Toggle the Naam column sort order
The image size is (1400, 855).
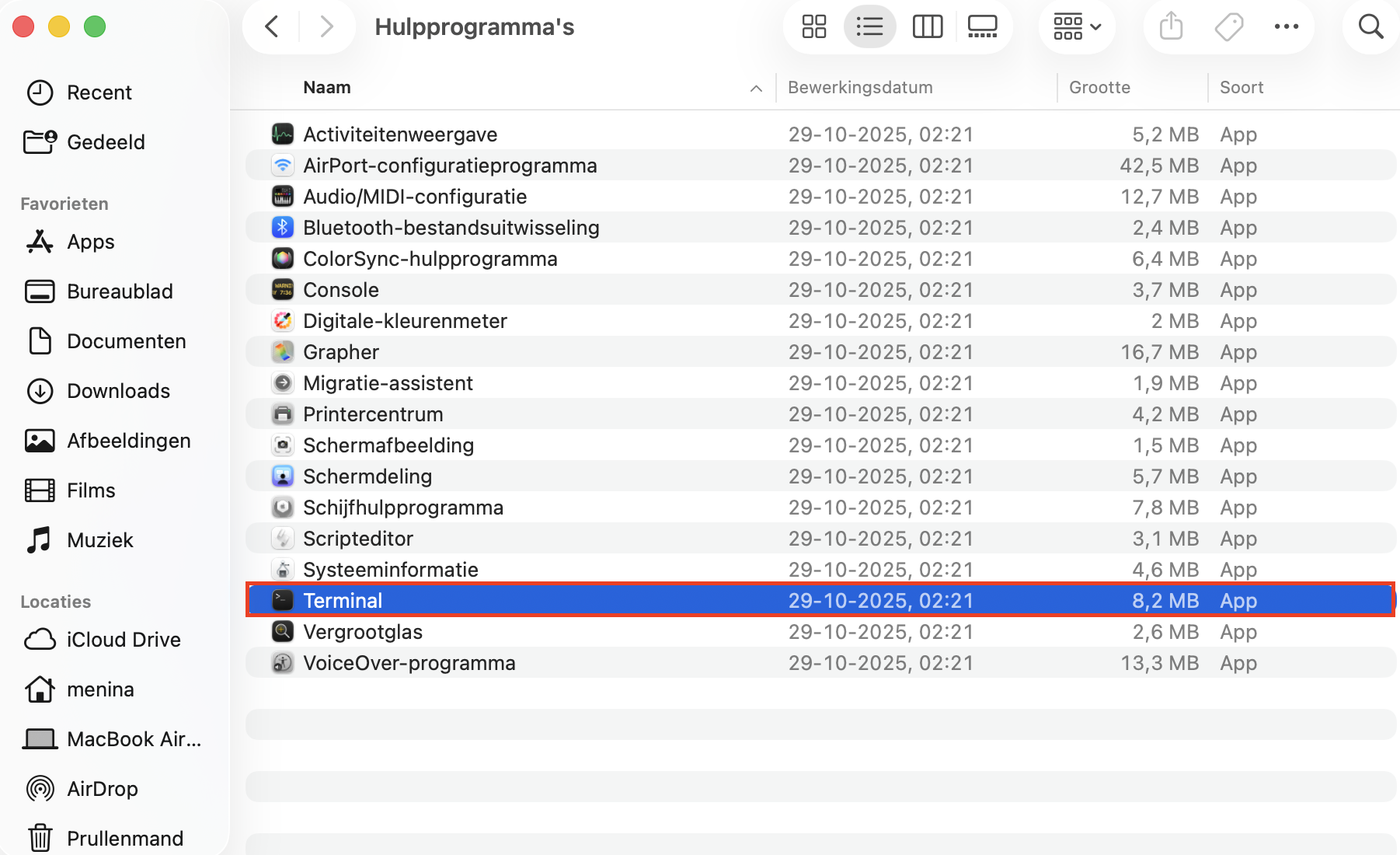[x=327, y=87]
